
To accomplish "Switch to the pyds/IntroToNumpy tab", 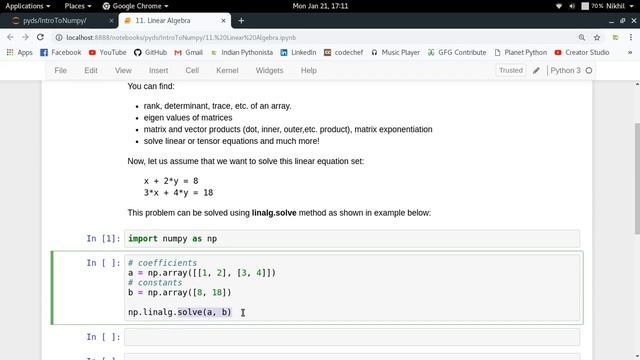I will click(x=54, y=20).
